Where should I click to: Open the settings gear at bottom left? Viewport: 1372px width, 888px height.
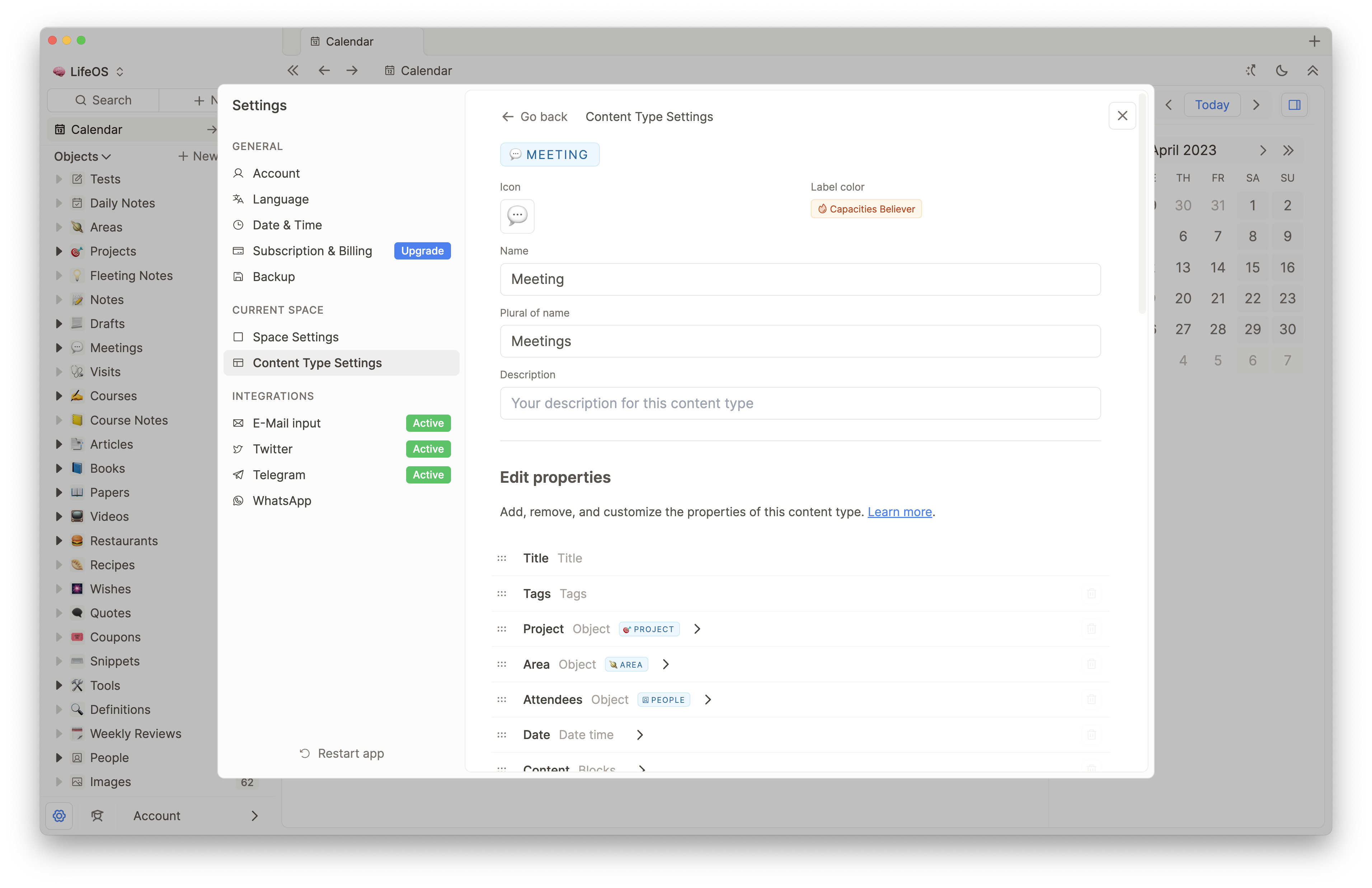click(60, 815)
